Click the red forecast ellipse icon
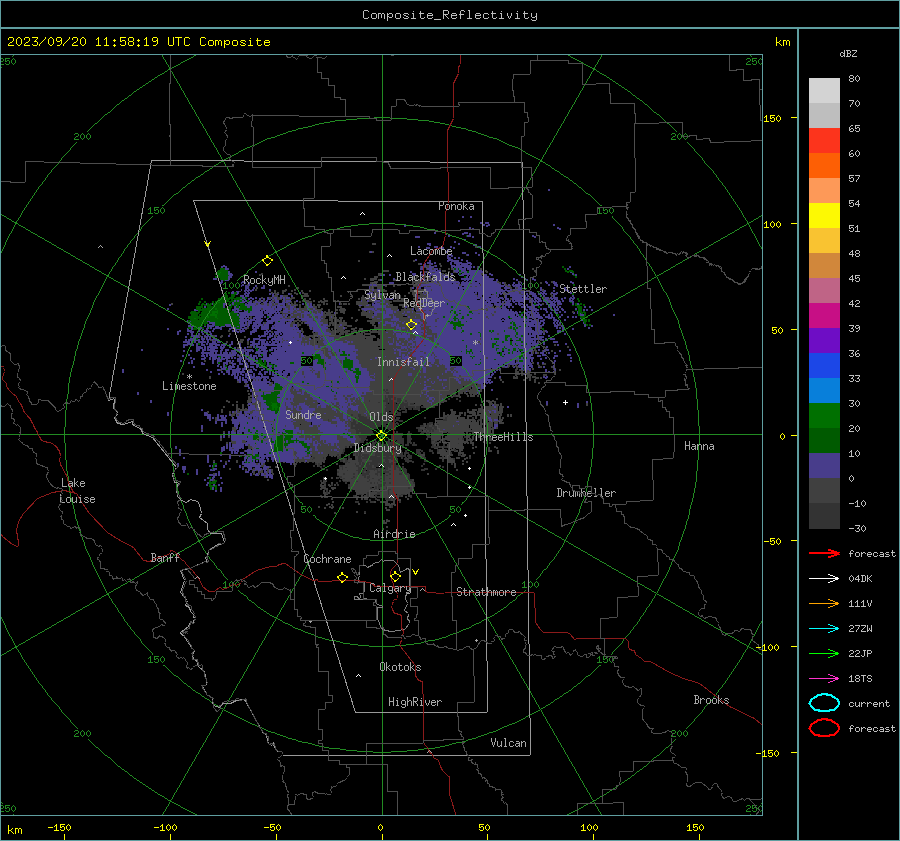Image resolution: width=900 pixels, height=841 pixels. click(x=824, y=728)
